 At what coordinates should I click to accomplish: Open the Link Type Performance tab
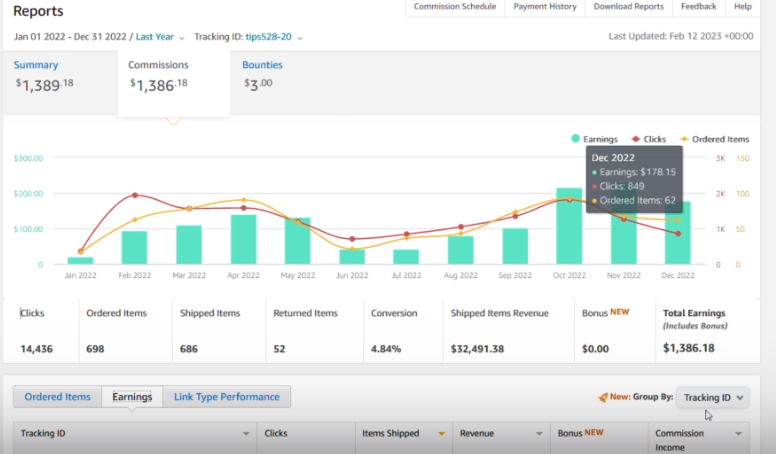point(227,397)
